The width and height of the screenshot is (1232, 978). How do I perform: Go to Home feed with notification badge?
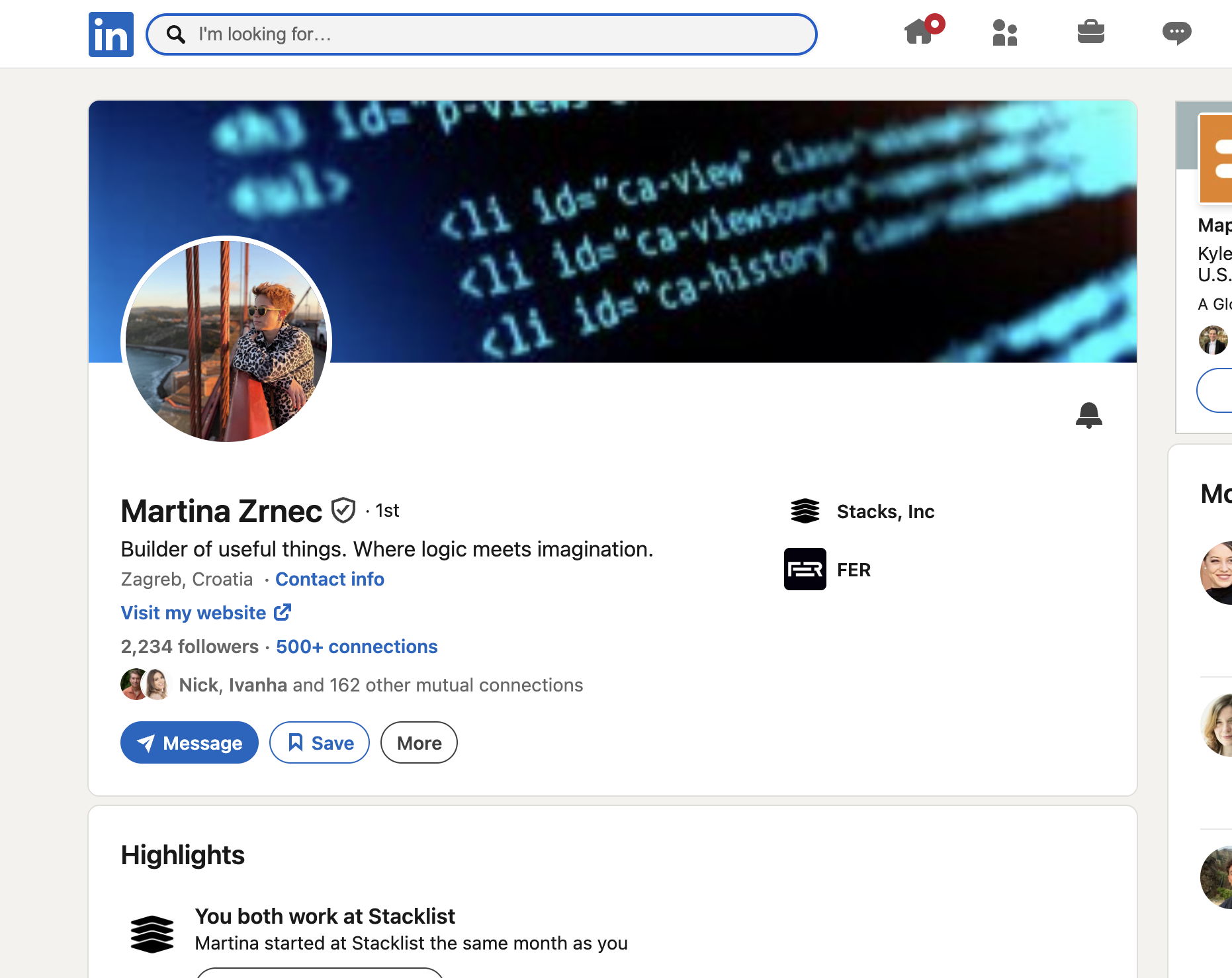923,30
